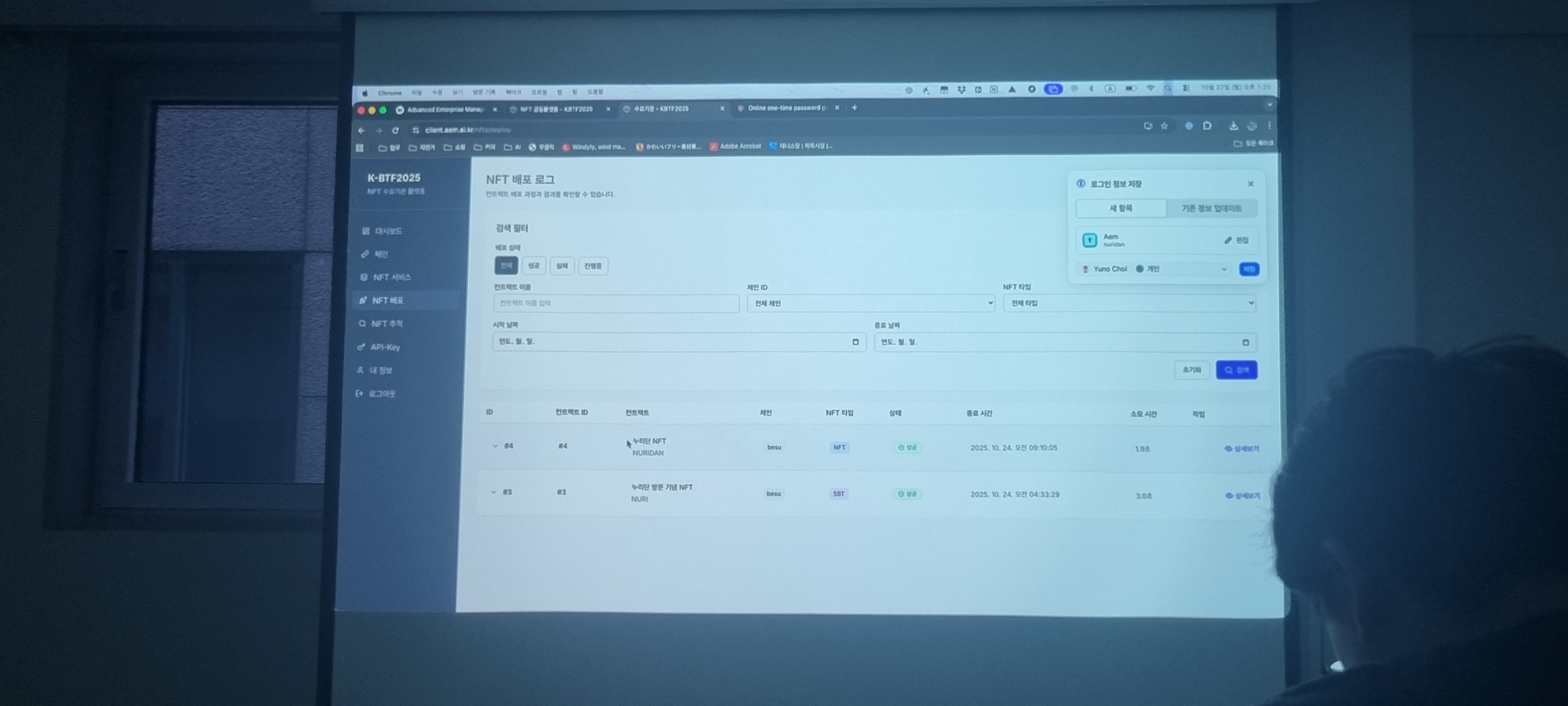Click 상세보기 link for row #3

(1242, 496)
